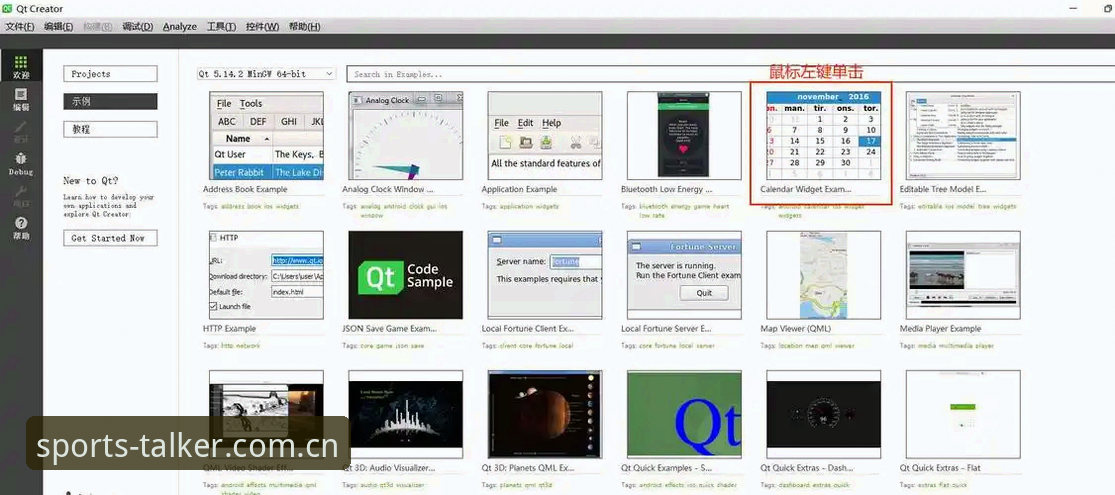Open the 工具(T) menu
The height and width of the screenshot is (495, 1115).
tap(221, 26)
